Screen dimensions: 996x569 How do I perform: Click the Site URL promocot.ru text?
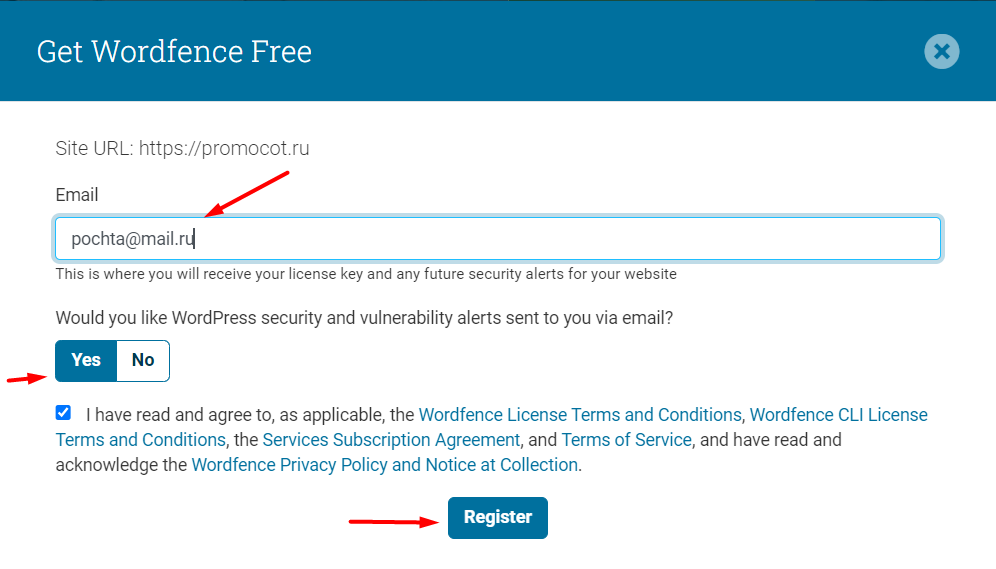(x=182, y=149)
